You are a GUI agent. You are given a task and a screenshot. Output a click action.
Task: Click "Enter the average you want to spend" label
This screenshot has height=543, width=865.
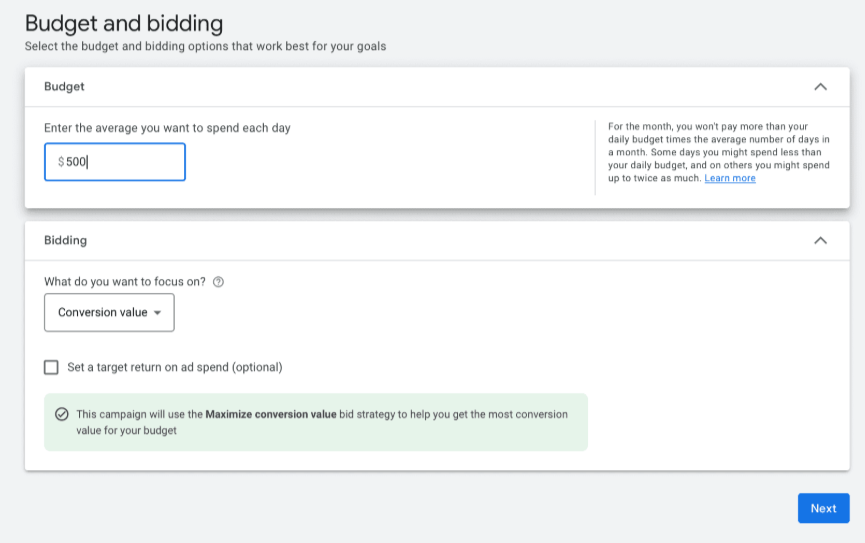pos(167,128)
